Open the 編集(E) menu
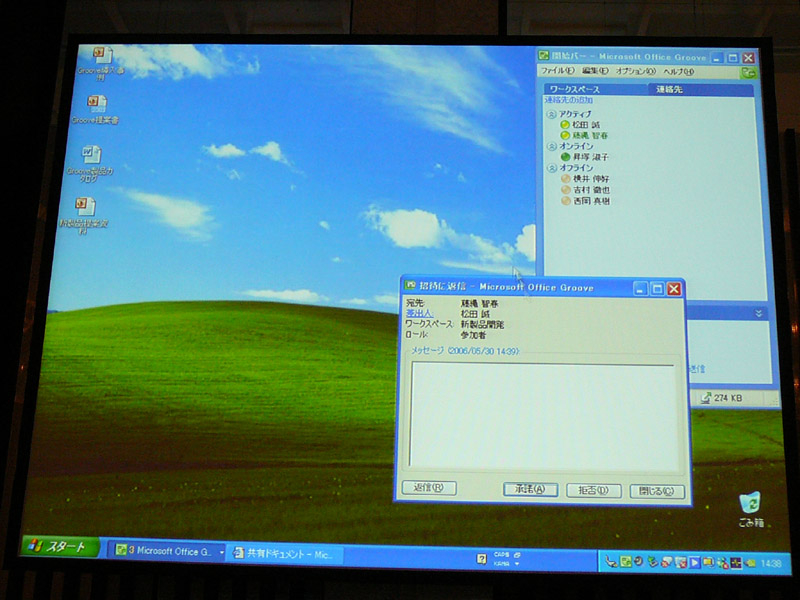This screenshot has width=800, height=600. click(595, 71)
